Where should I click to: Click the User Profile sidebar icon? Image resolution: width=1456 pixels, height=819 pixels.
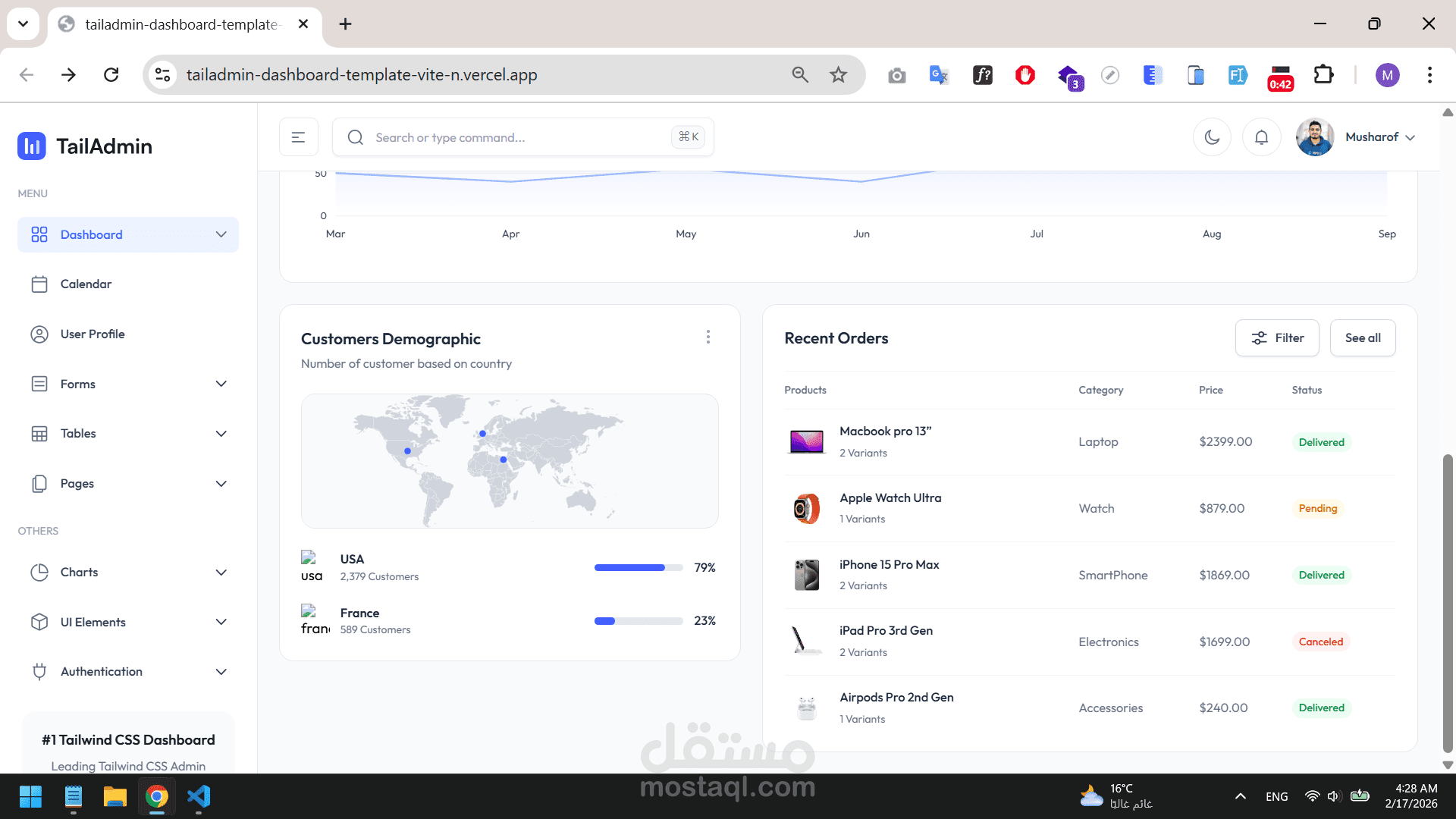[39, 334]
